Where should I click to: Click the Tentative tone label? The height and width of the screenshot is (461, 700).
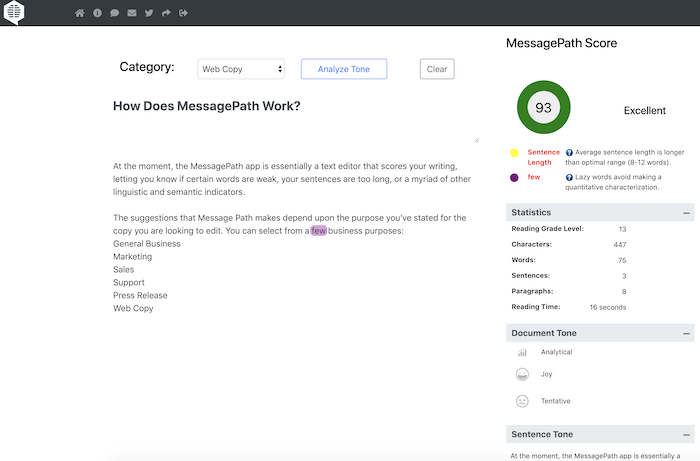(x=555, y=401)
